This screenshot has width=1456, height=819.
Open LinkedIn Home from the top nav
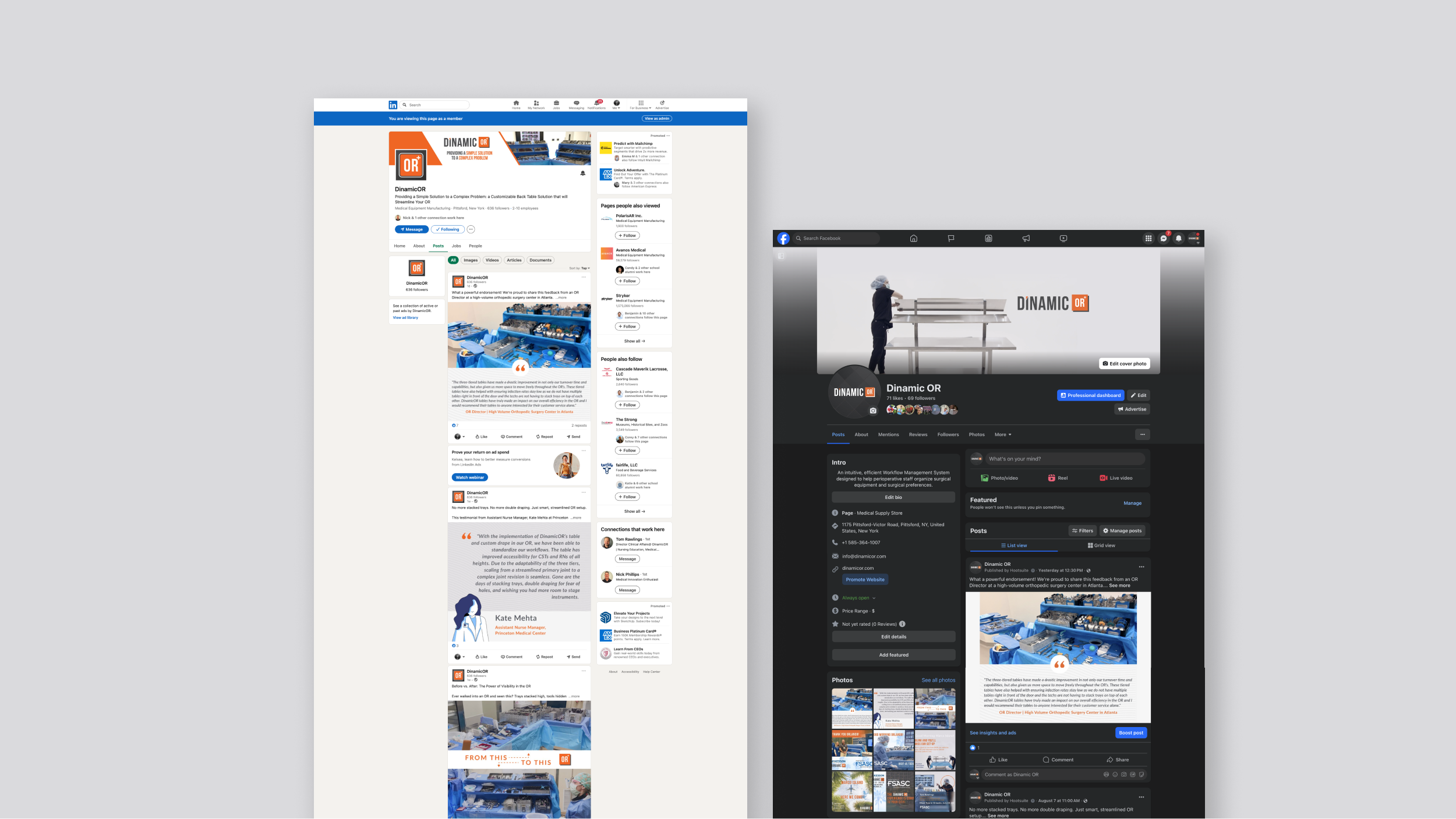point(516,105)
